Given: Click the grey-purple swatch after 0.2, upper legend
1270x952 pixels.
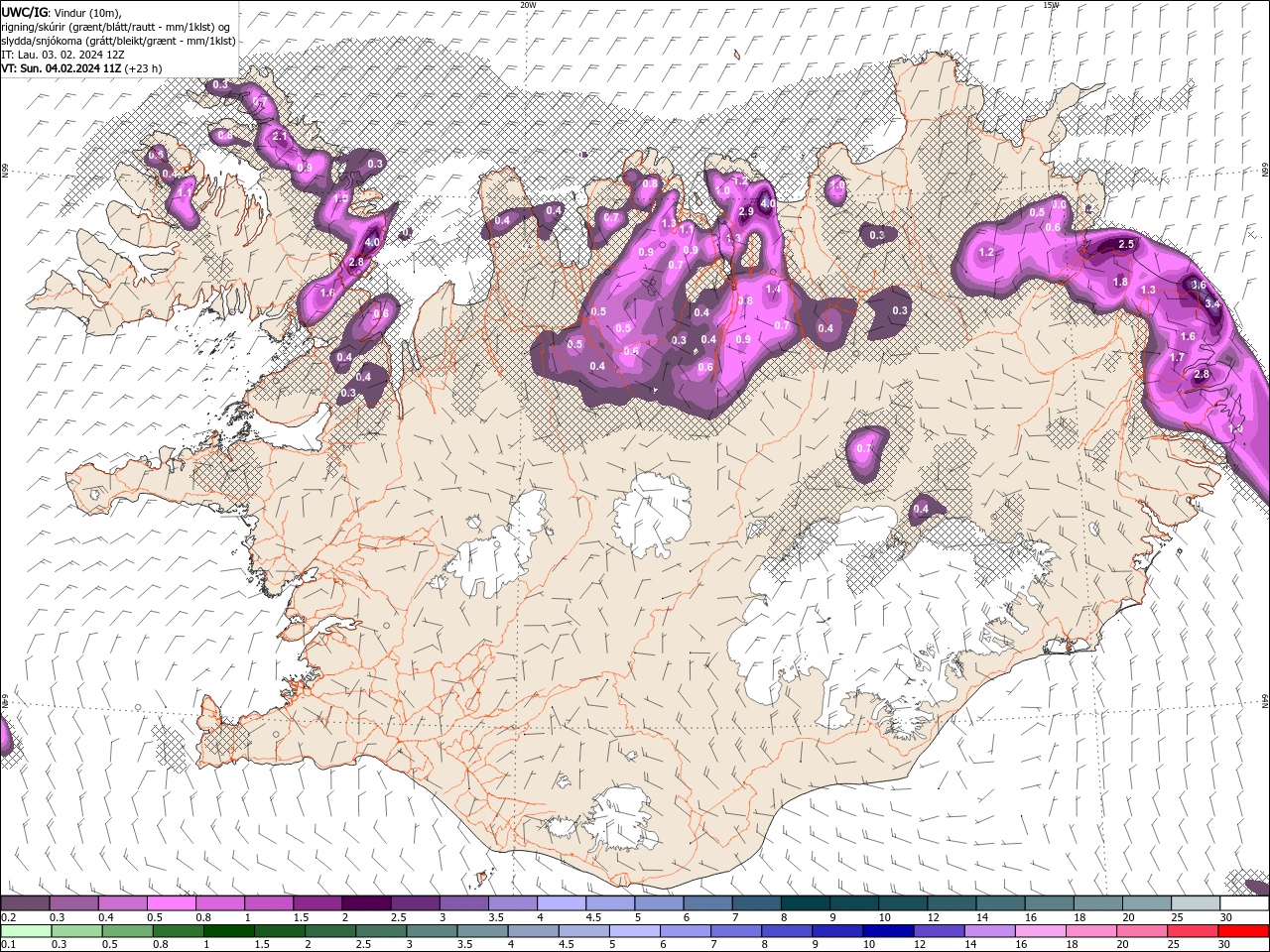Looking at the screenshot, I should (25, 903).
